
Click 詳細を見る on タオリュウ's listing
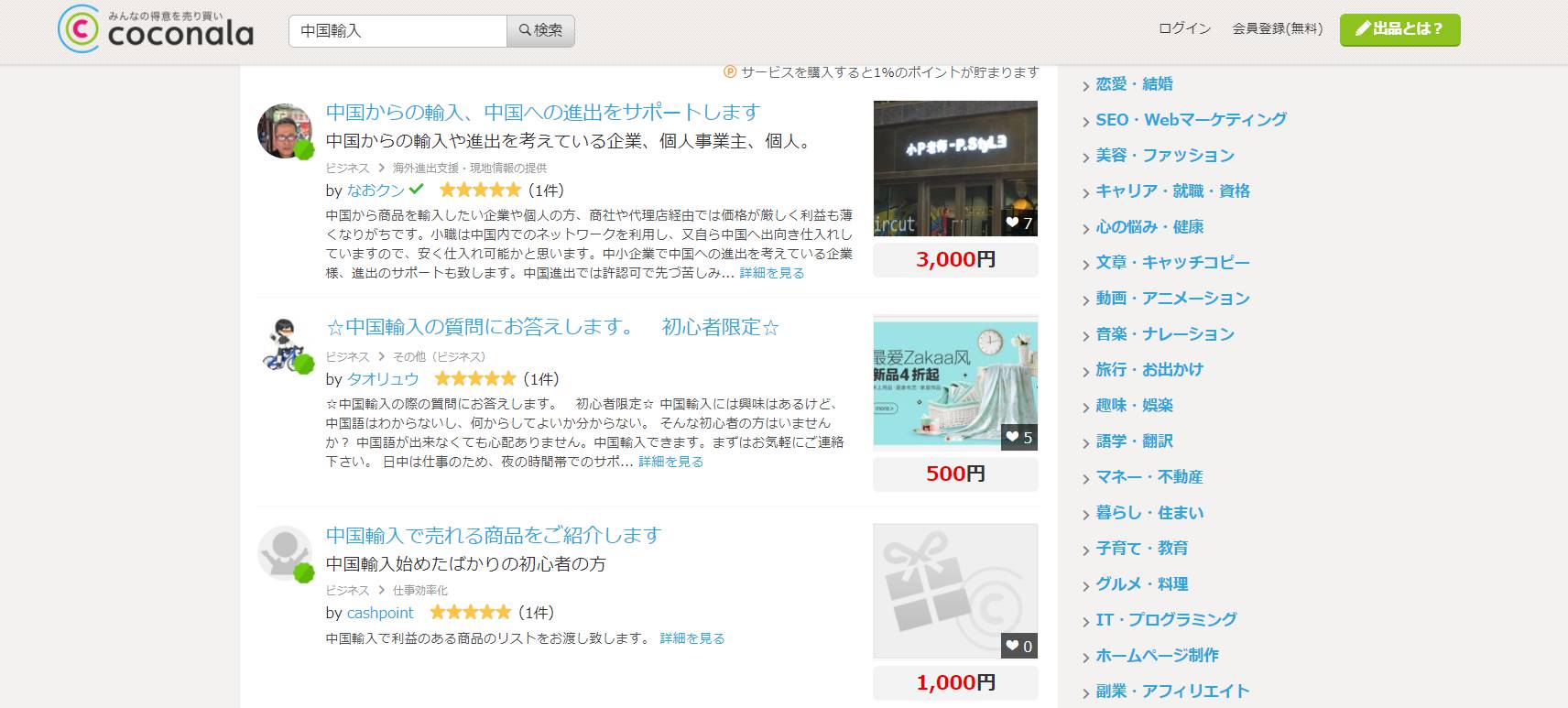coord(670,462)
